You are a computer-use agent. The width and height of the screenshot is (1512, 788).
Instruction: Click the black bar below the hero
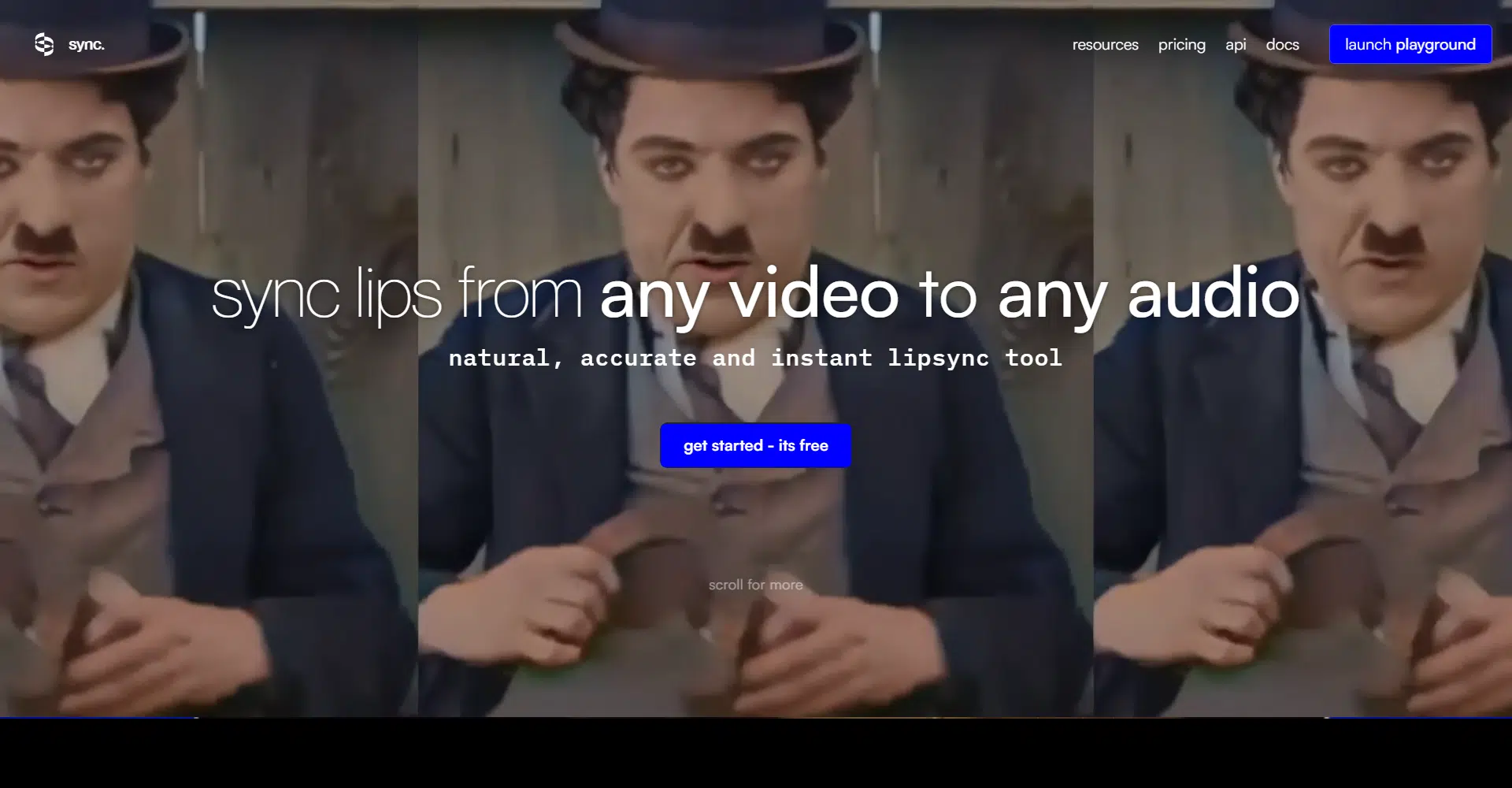(755, 753)
